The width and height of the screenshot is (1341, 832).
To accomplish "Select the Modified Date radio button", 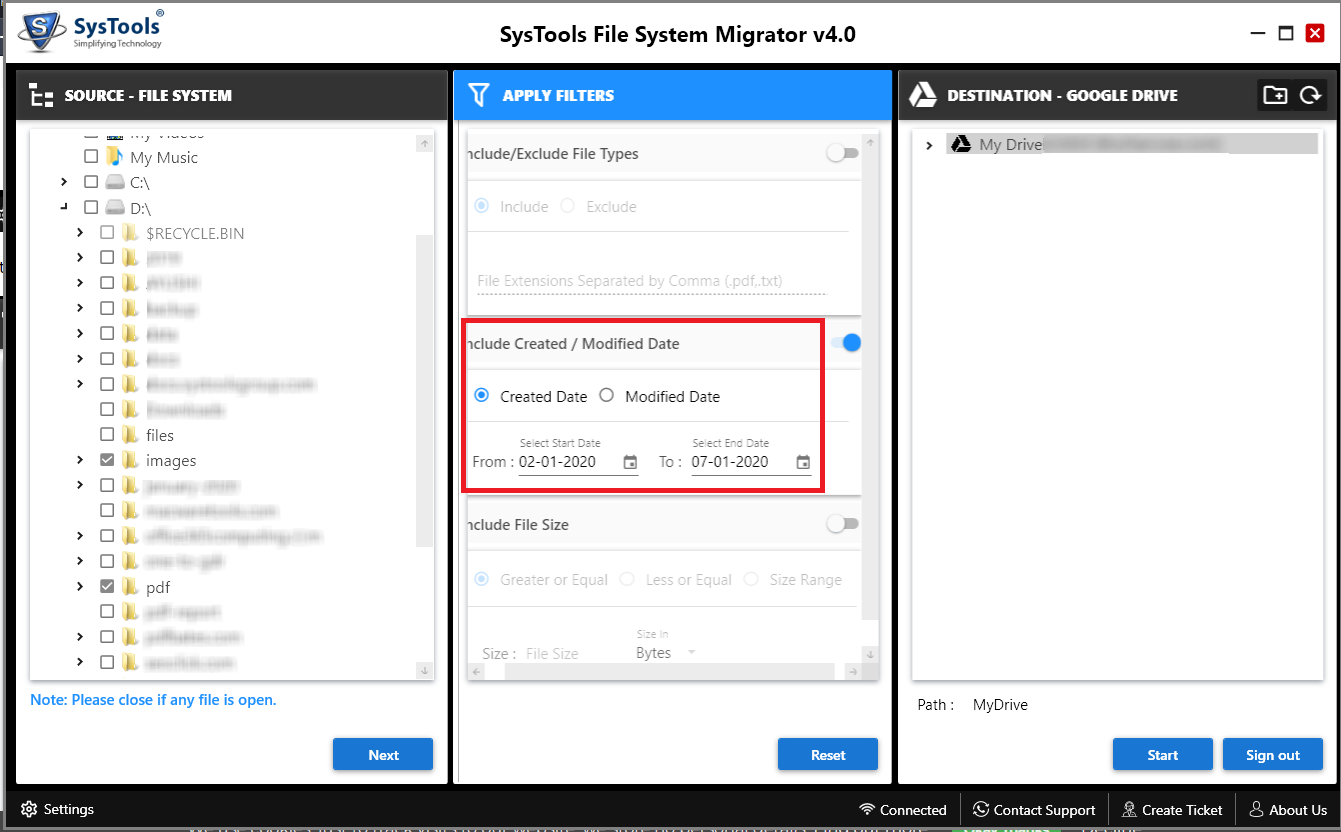I will 606,396.
